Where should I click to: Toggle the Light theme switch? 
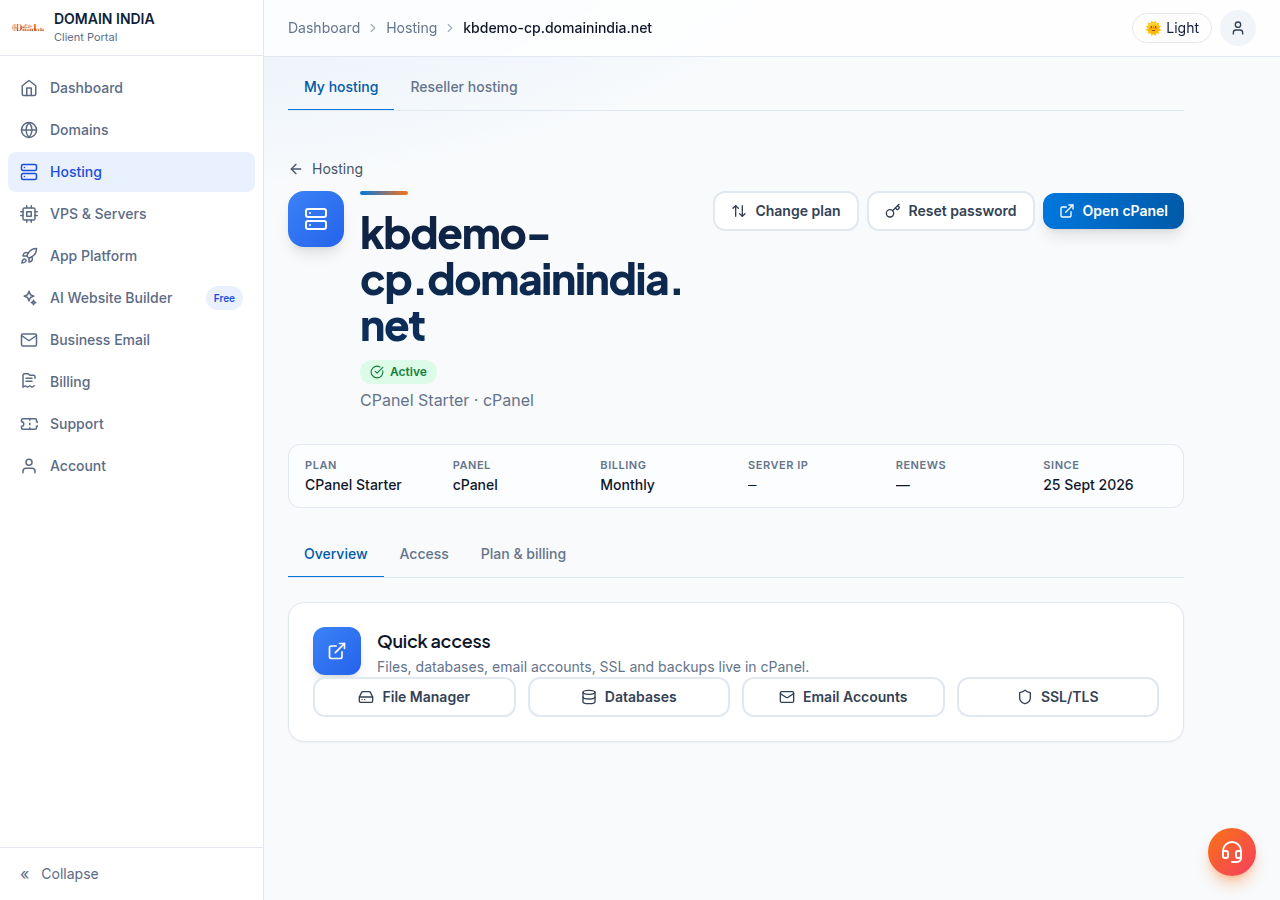pos(1172,28)
